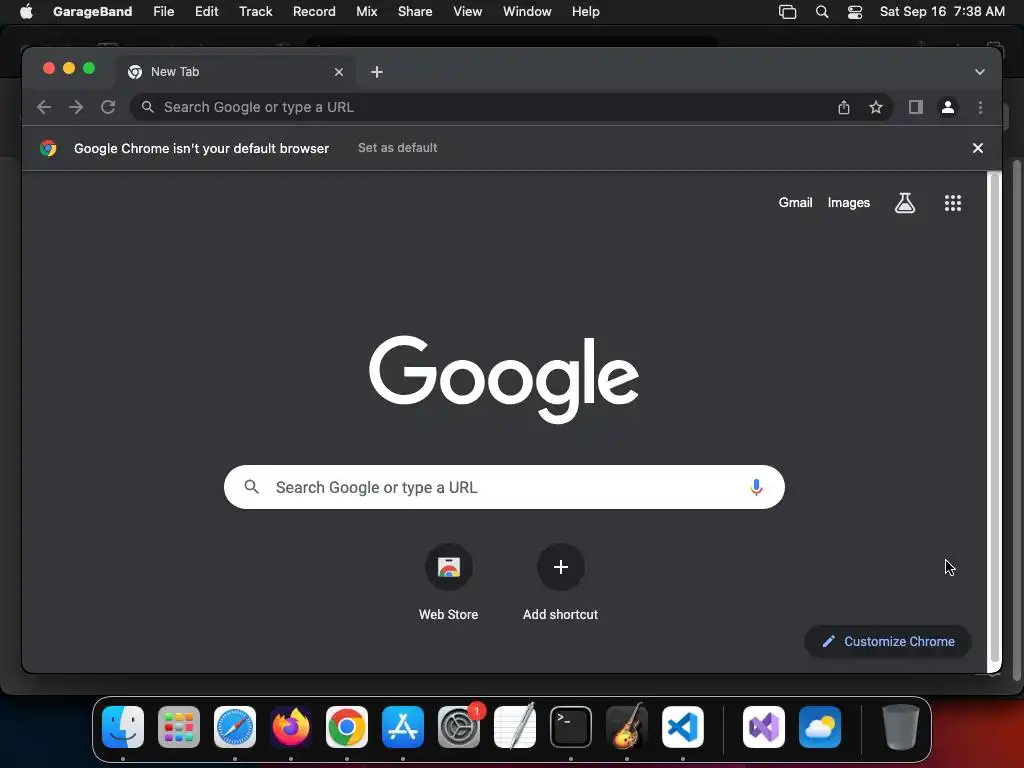Screen dimensions: 1024x768
Task: Click the date and time in menu bar
Action: point(942,11)
